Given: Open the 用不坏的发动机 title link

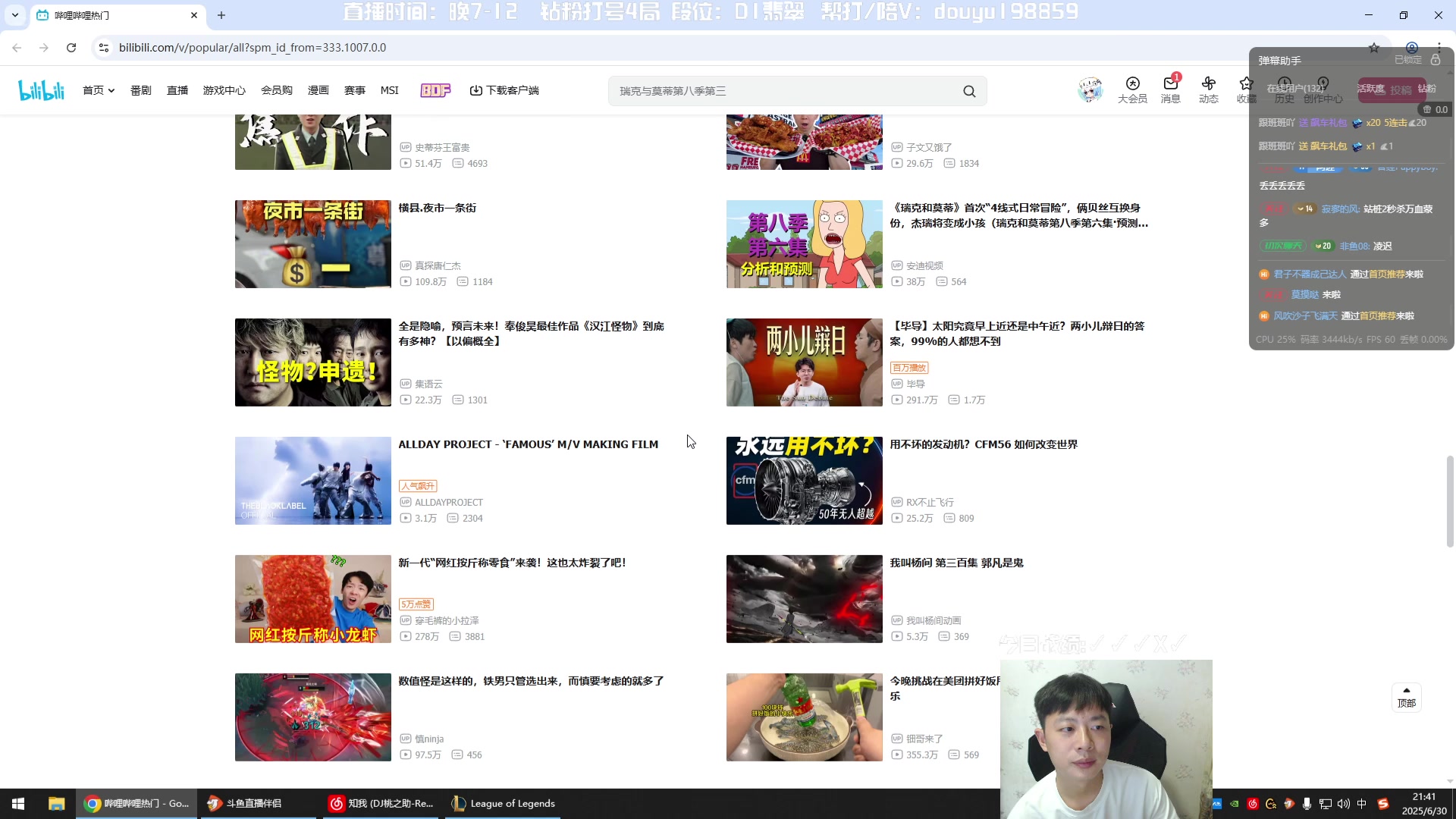Looking at the screenshot, I should click(x=984, y=444).
